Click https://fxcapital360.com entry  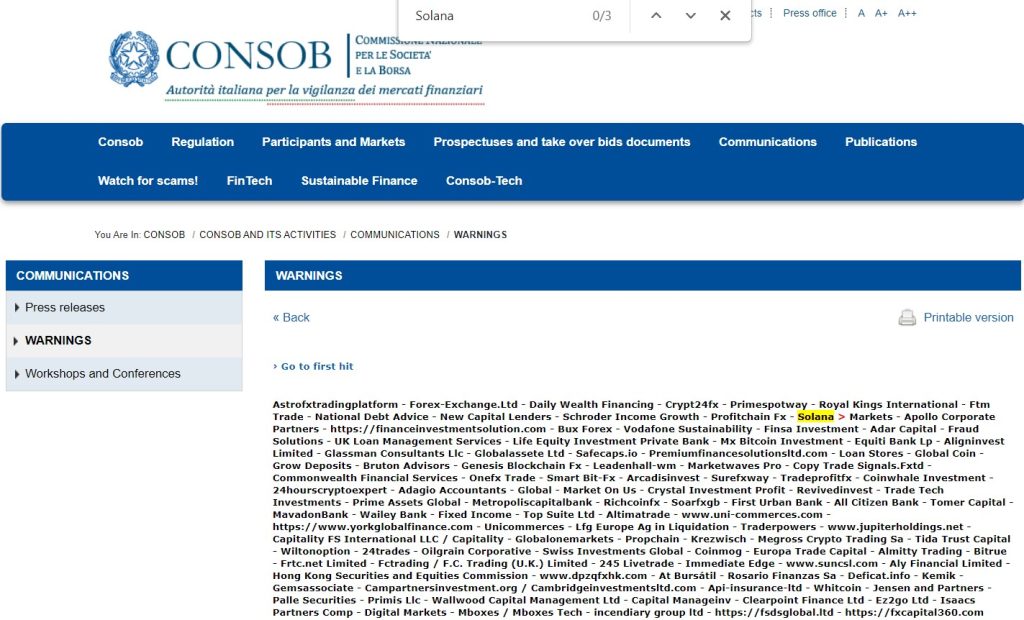[x=914, y=613]
